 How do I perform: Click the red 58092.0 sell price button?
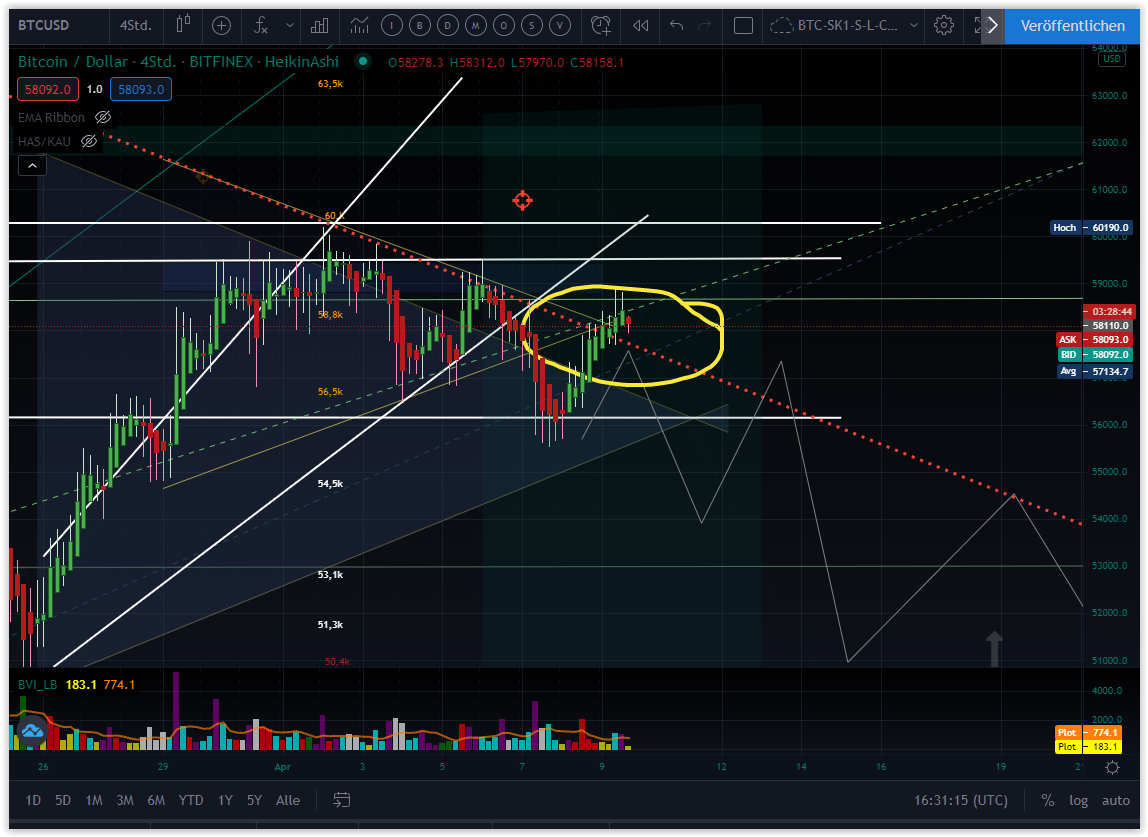pos(48,89)
